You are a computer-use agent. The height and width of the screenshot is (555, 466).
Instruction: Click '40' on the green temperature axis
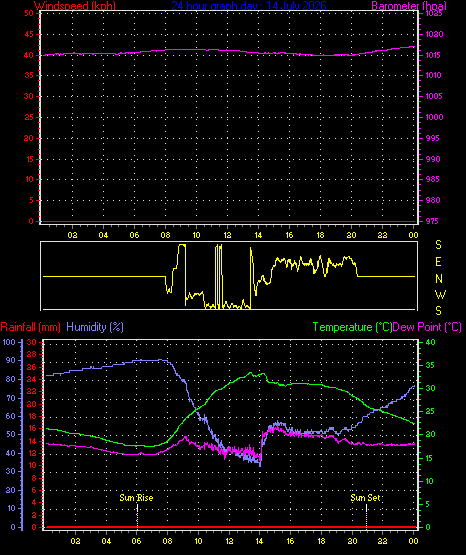[430, 342]
